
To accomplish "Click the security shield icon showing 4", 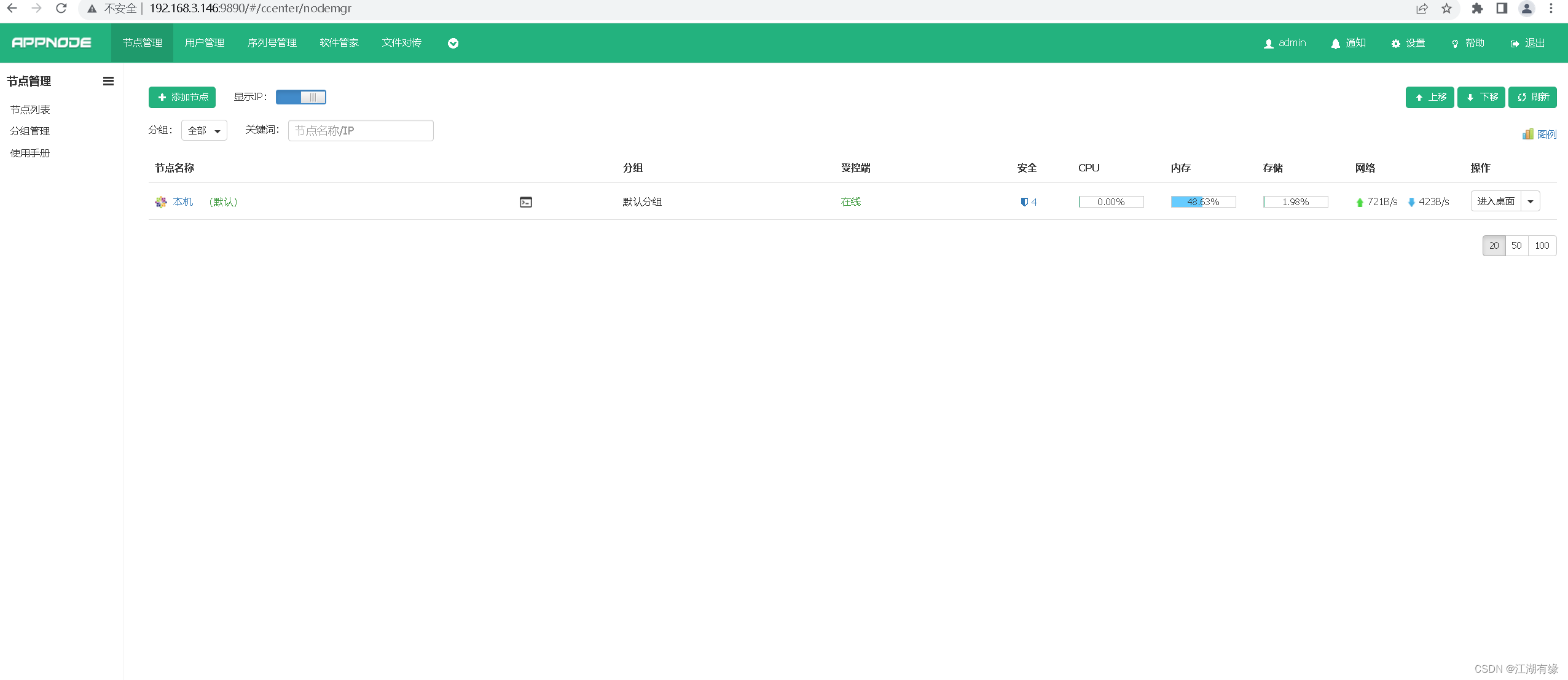I will click(1024, 202).
